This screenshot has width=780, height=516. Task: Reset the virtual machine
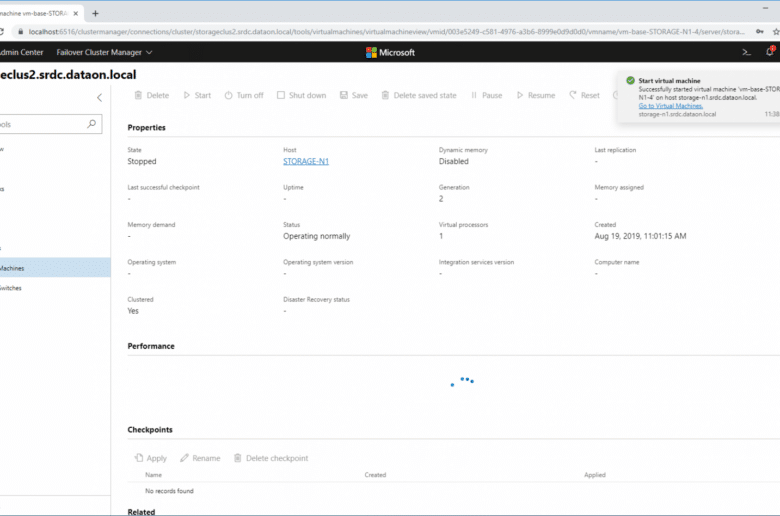tap(585, 95)
